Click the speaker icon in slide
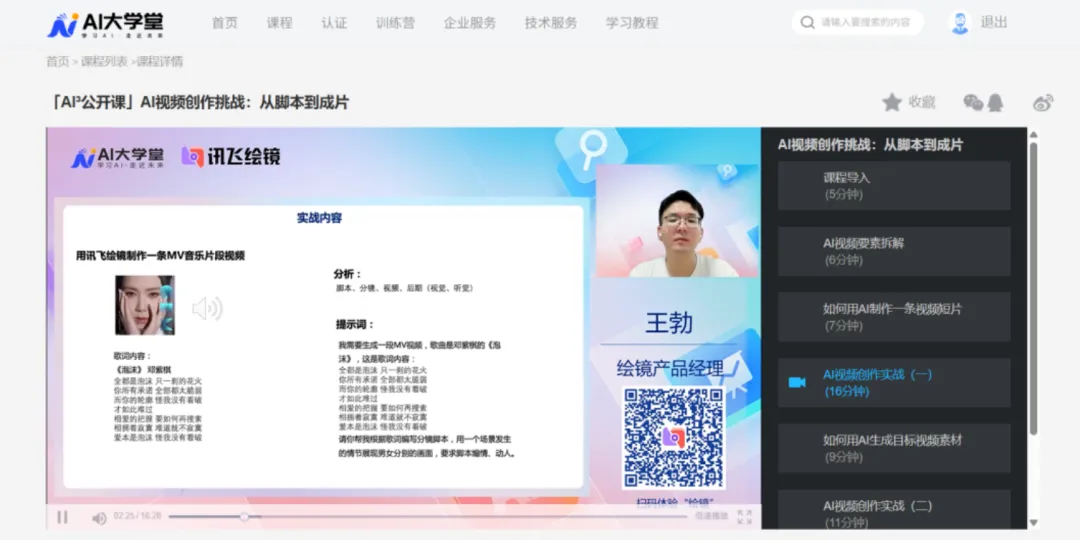Viewport: 1080px width, 540px height. click(207, 308)
